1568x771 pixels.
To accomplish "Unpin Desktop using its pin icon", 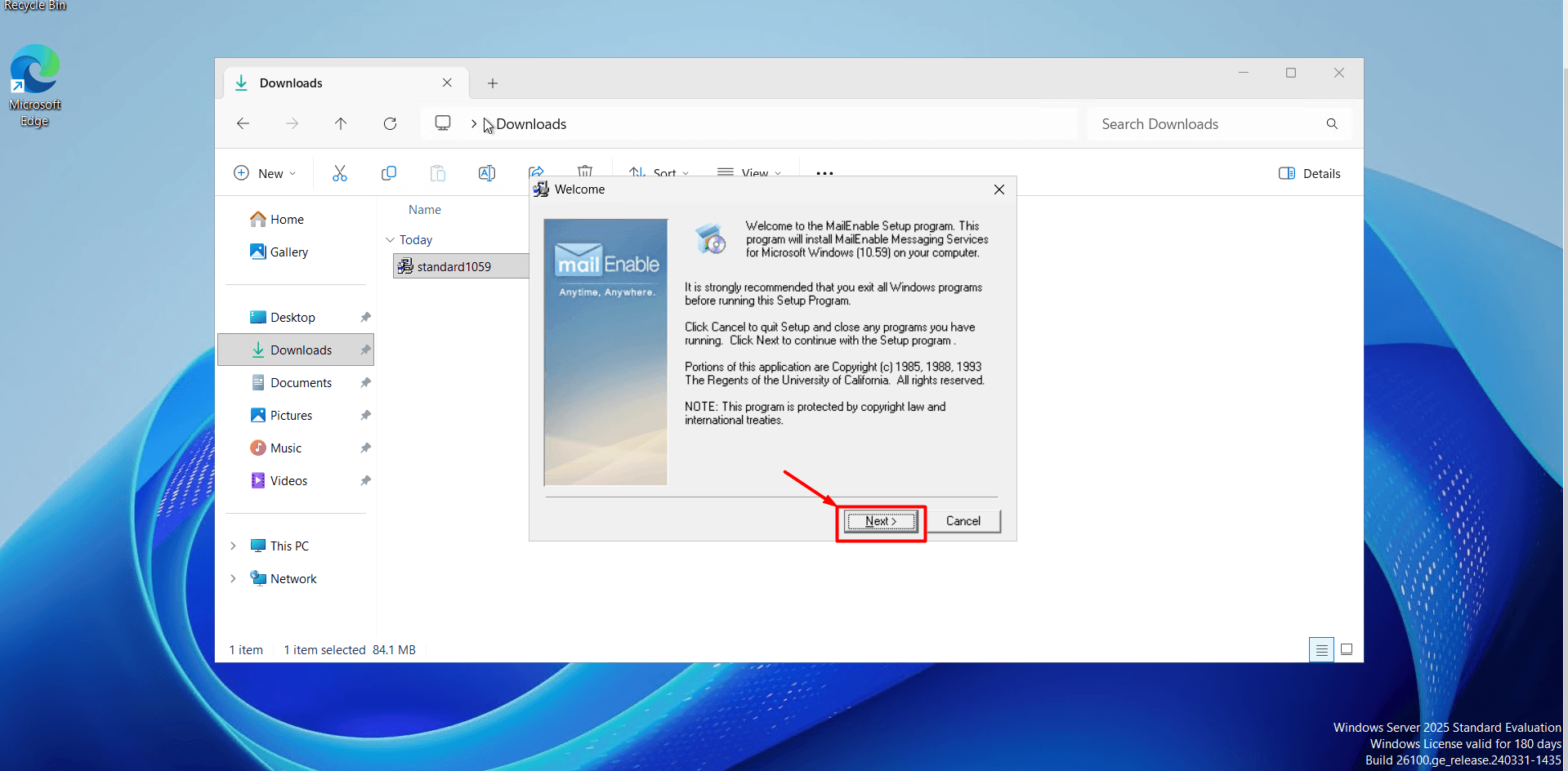I will [x=365, y=317].
